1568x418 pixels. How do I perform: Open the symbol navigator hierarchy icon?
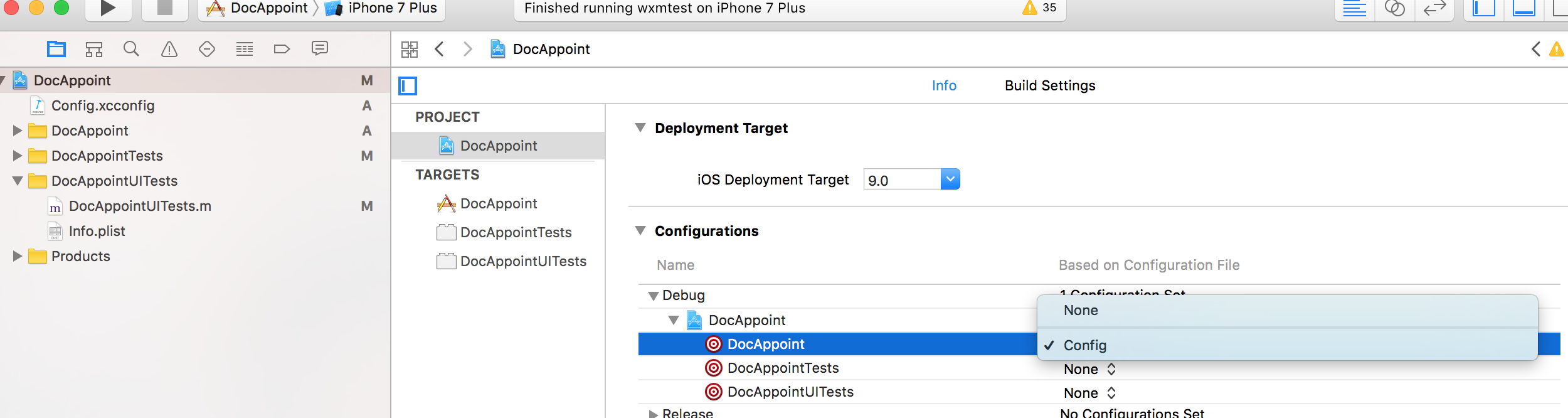[94, 49]
